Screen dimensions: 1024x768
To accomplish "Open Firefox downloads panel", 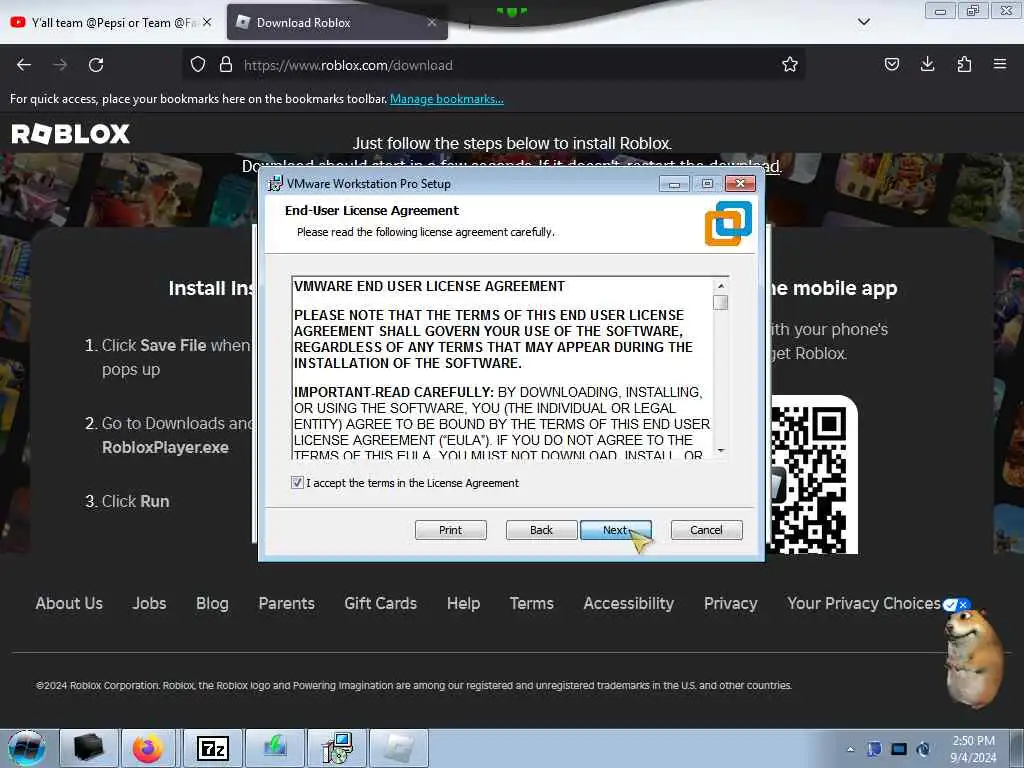I will (x=927, y=64).
